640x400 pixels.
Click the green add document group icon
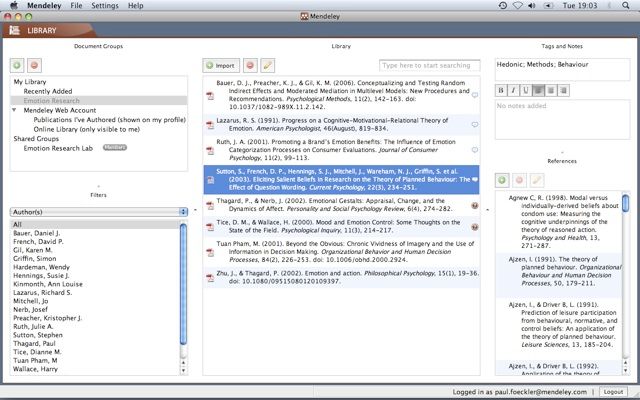pyautogui.click(x=17, y=64)
